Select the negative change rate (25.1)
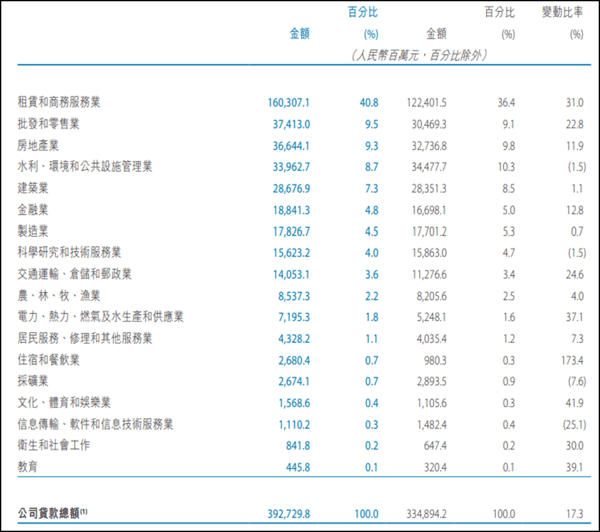This screenshot has height=532, width=600. 567,423
